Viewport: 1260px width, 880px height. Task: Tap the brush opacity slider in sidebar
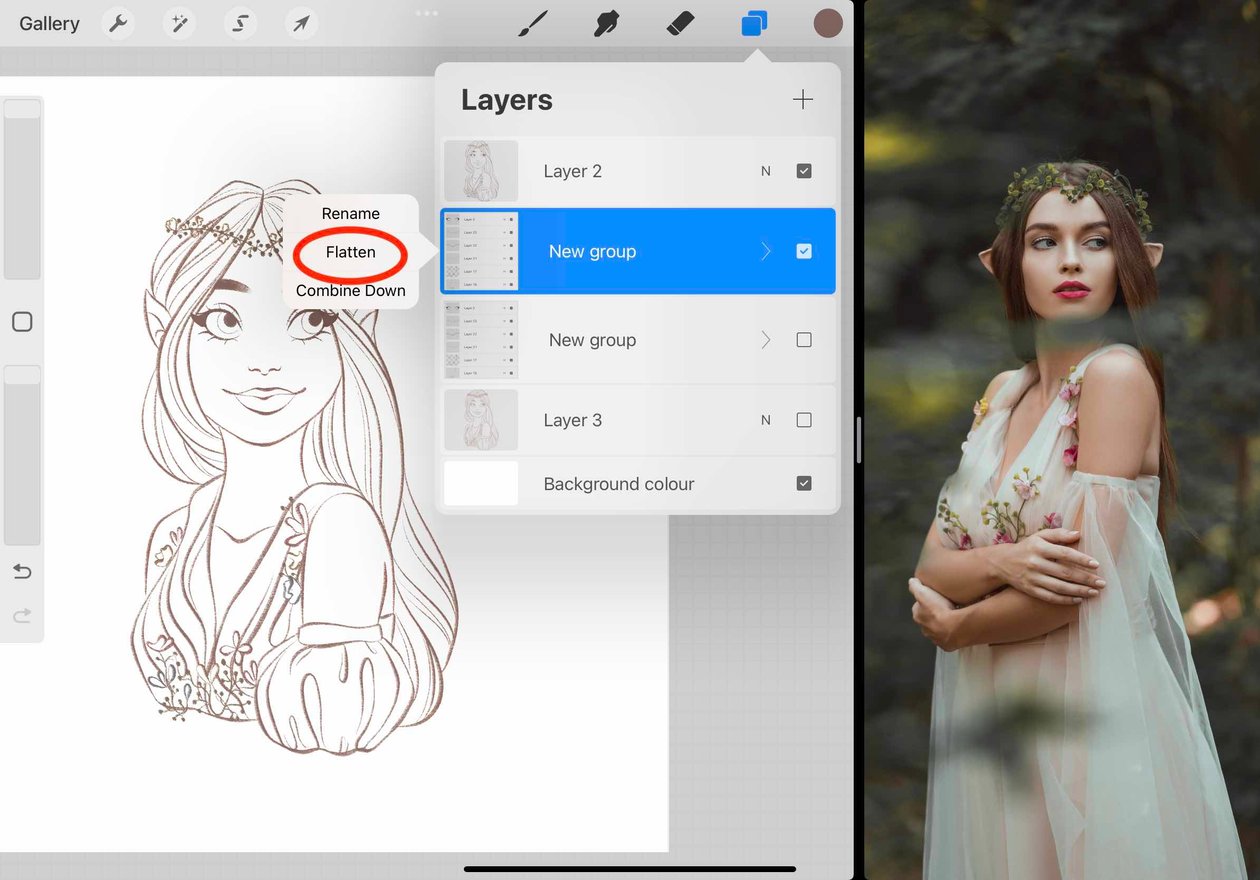(x=22, y=455)
